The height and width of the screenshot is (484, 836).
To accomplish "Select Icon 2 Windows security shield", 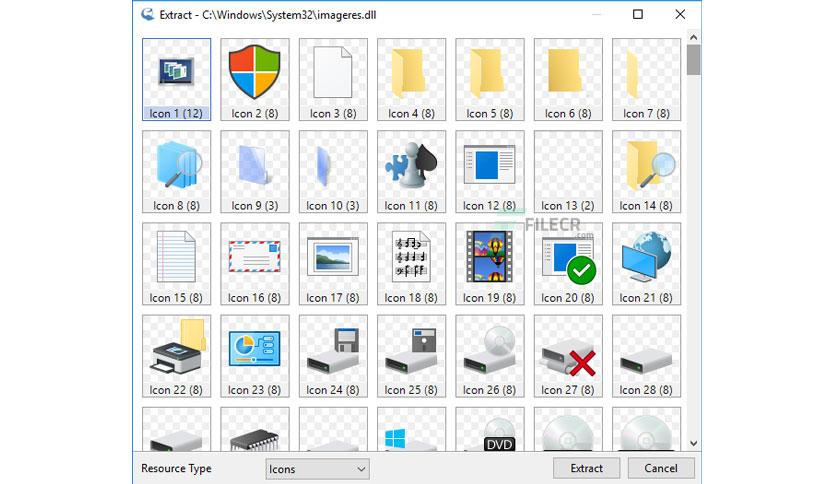I will [255, 79].
